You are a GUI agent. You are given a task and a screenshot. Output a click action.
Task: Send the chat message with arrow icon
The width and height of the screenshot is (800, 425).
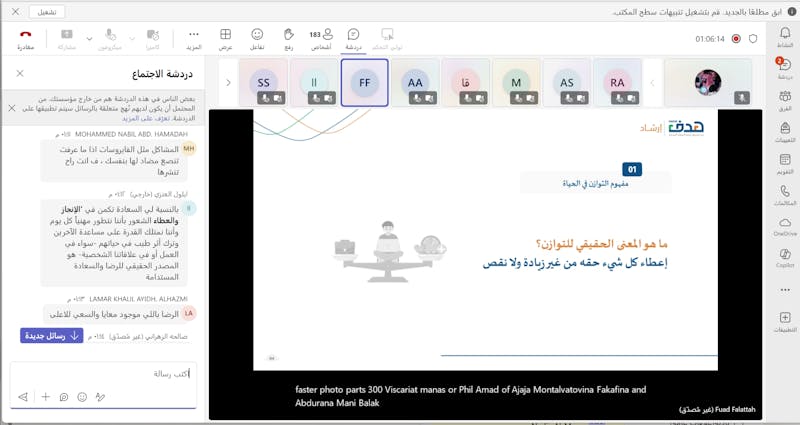(x=22, y=397)
